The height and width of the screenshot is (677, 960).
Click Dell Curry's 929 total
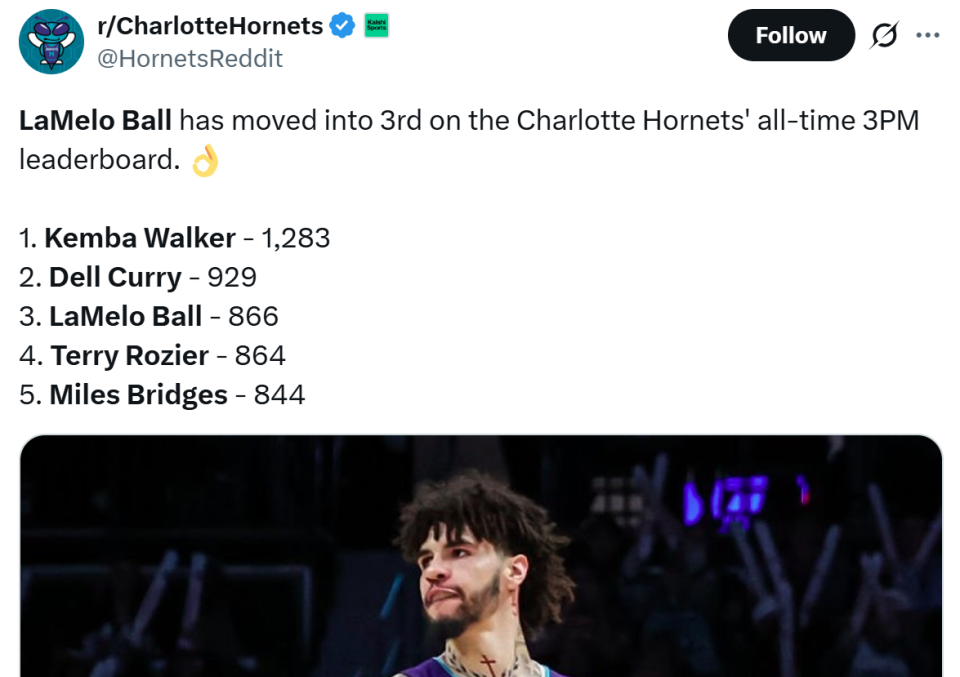(x=232, y=277)
